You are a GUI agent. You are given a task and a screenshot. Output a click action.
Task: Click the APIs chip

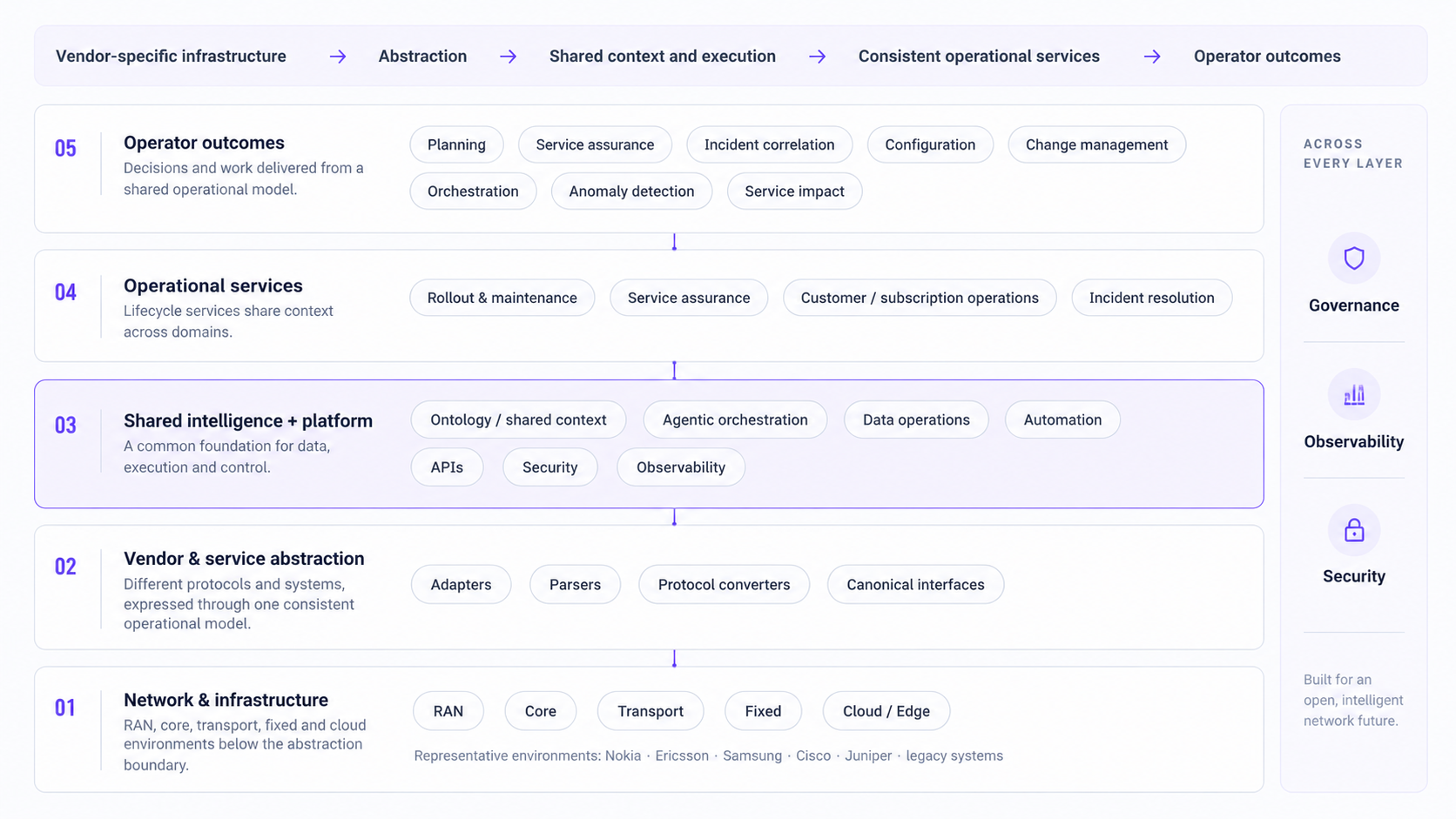coord(447,467)
